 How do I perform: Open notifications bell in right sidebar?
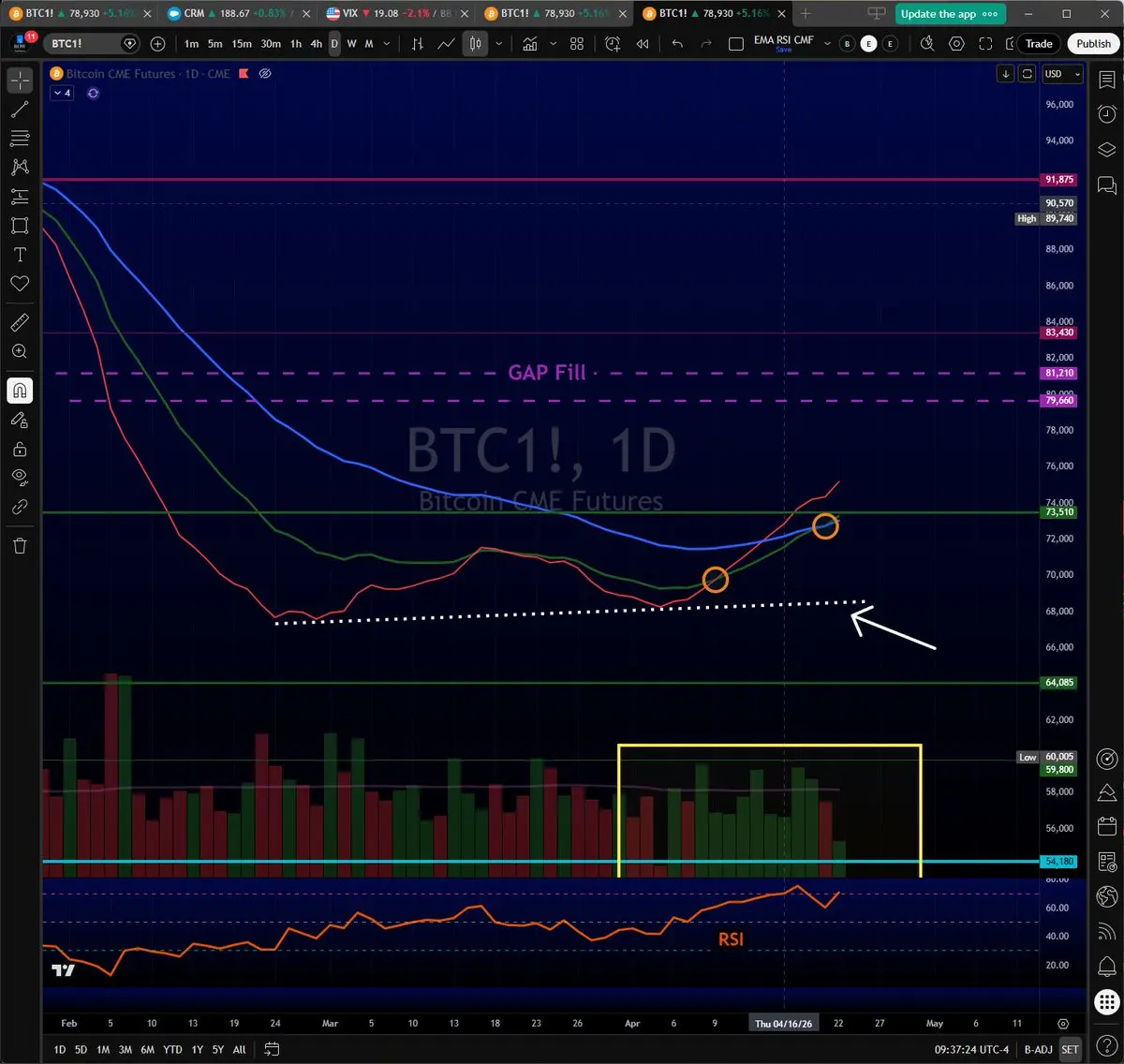coord(1106,966)
